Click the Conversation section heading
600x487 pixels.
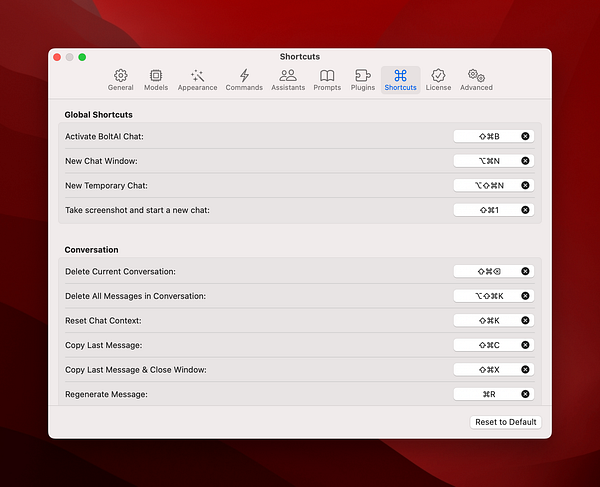coord(91,250)
